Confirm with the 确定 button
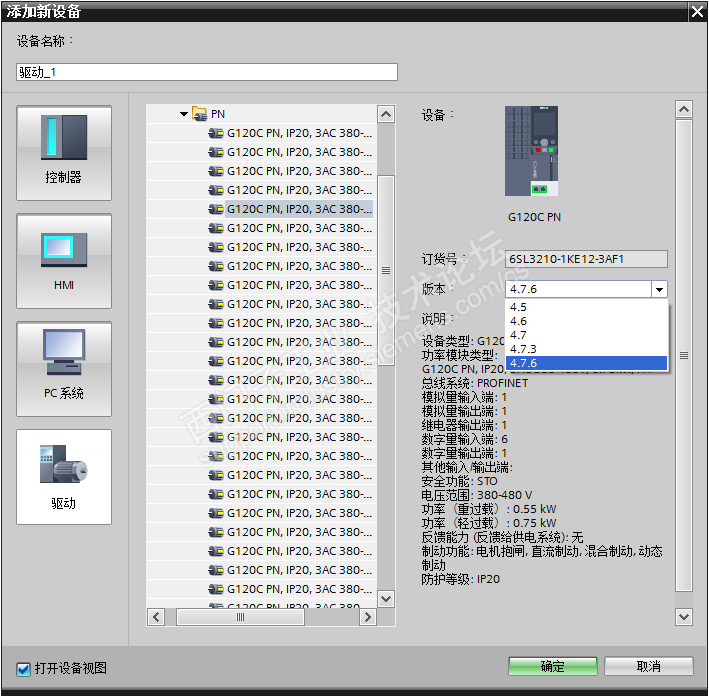Screen dimensions: 709x697 pyautogui.click(x=553, y=666)
